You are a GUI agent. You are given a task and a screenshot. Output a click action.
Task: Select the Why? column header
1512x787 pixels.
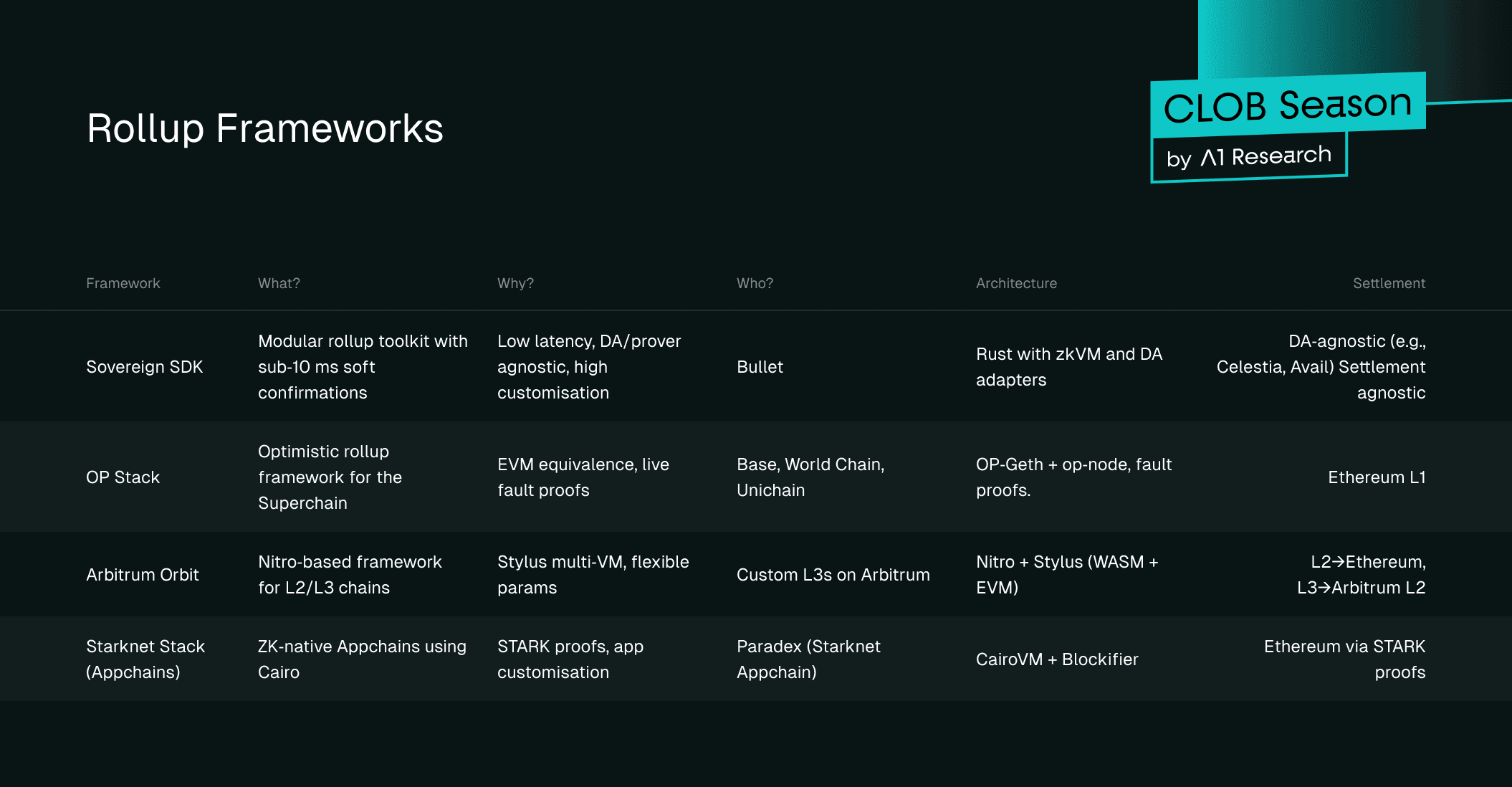point(516,283)
